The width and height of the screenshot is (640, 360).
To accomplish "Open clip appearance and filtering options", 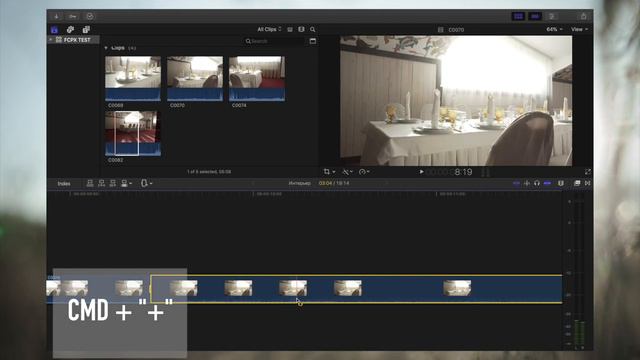I will pos(290,29).
